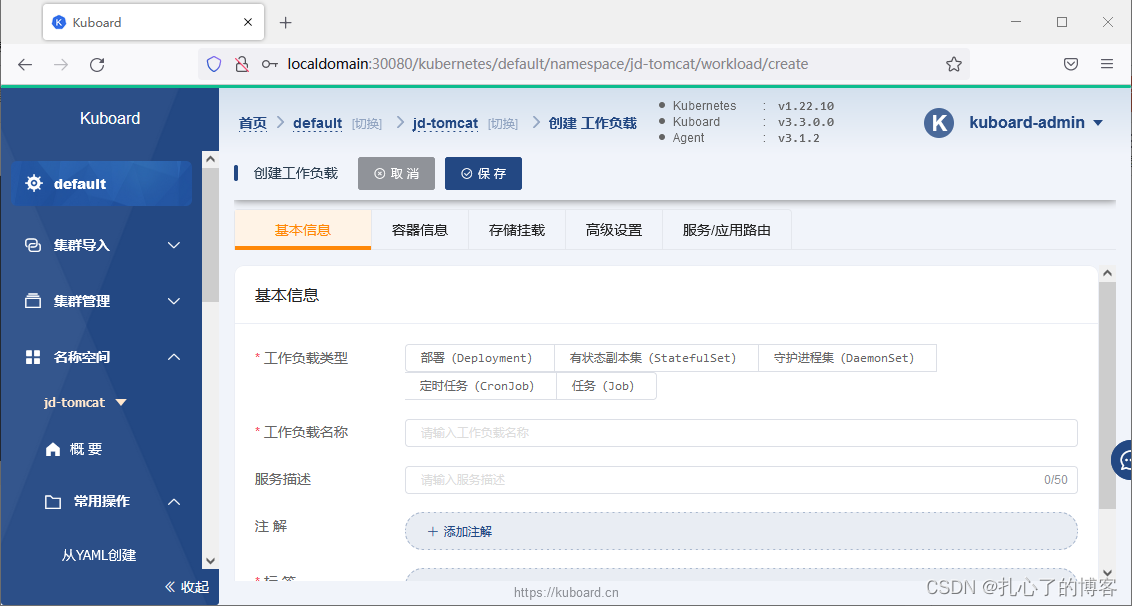The image size is (1132, 606).
Task: Open the jd-tomcat namespace dropdown arrow
Action: 120,402
